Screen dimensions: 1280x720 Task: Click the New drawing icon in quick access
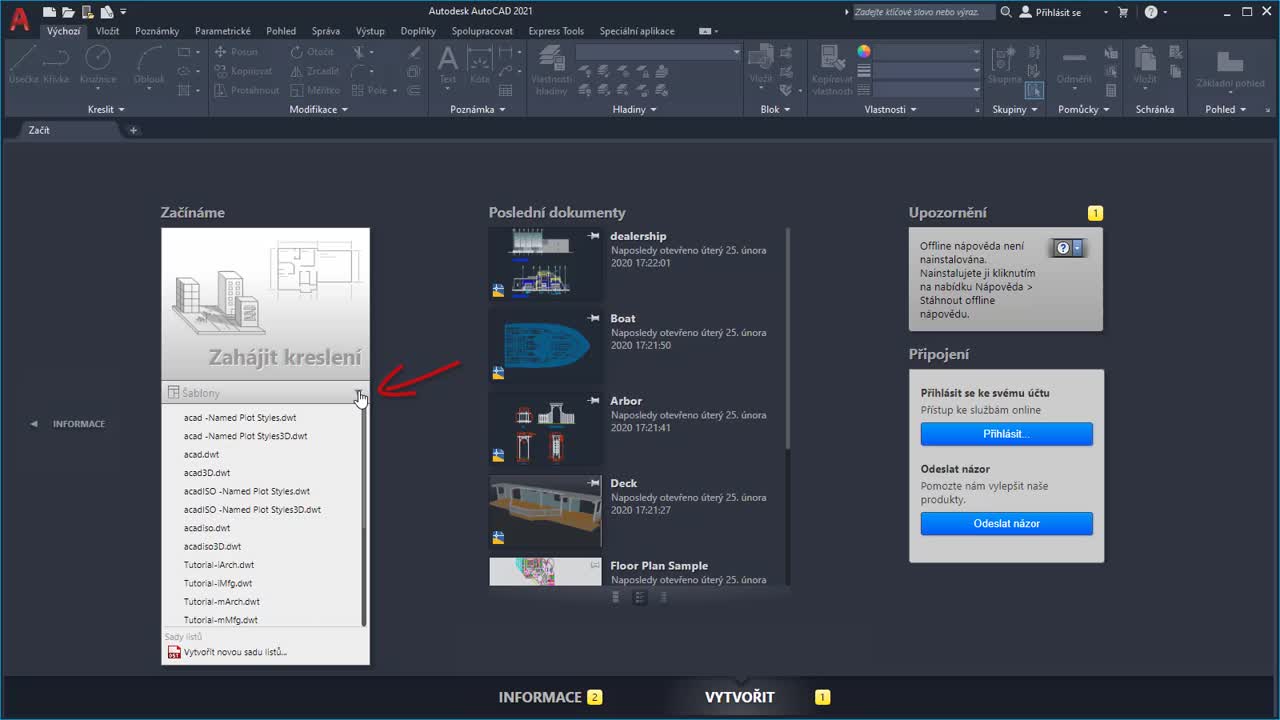[x=50, y=12]
